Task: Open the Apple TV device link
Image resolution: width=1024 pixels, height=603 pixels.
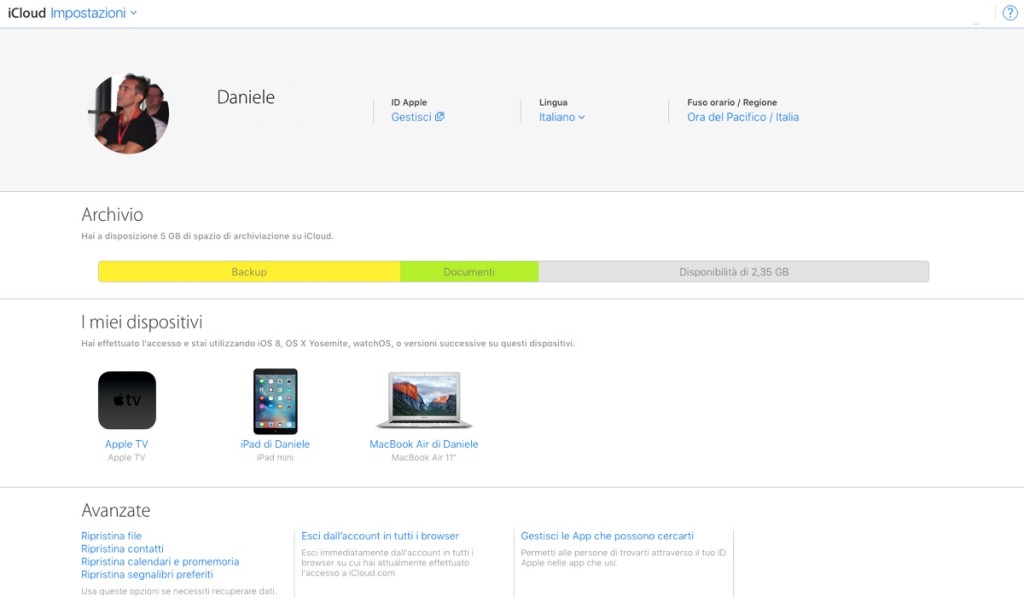Action: tap(127, 444)
